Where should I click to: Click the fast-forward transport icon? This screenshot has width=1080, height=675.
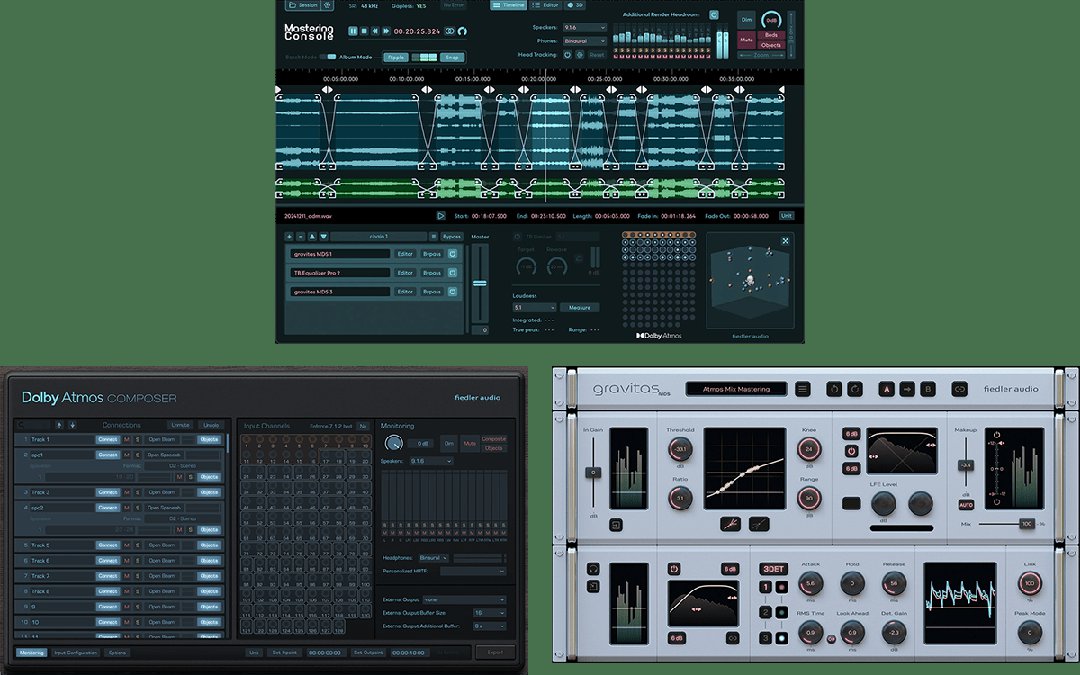coord(385,31)
